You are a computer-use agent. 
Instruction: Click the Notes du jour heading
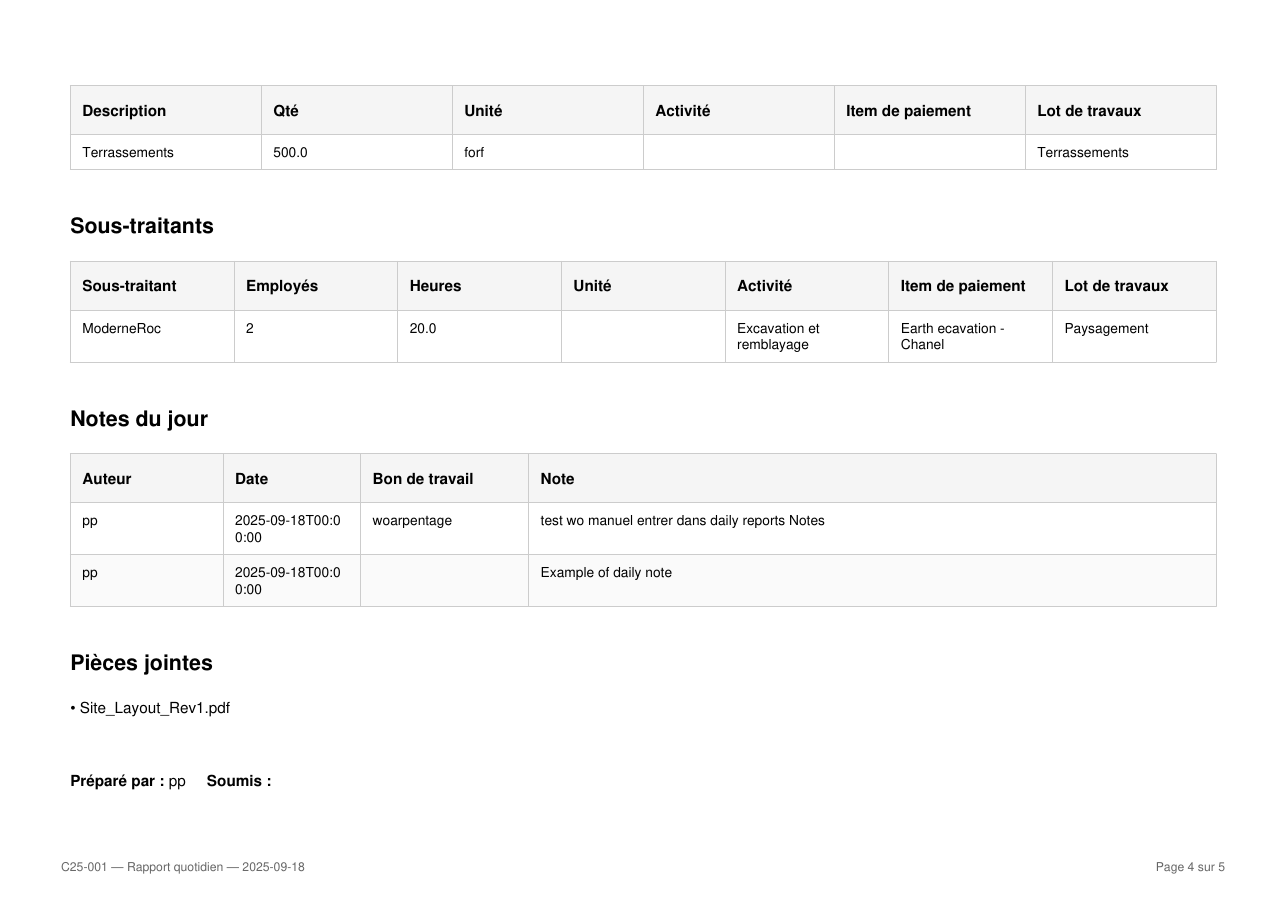[139, 419]
